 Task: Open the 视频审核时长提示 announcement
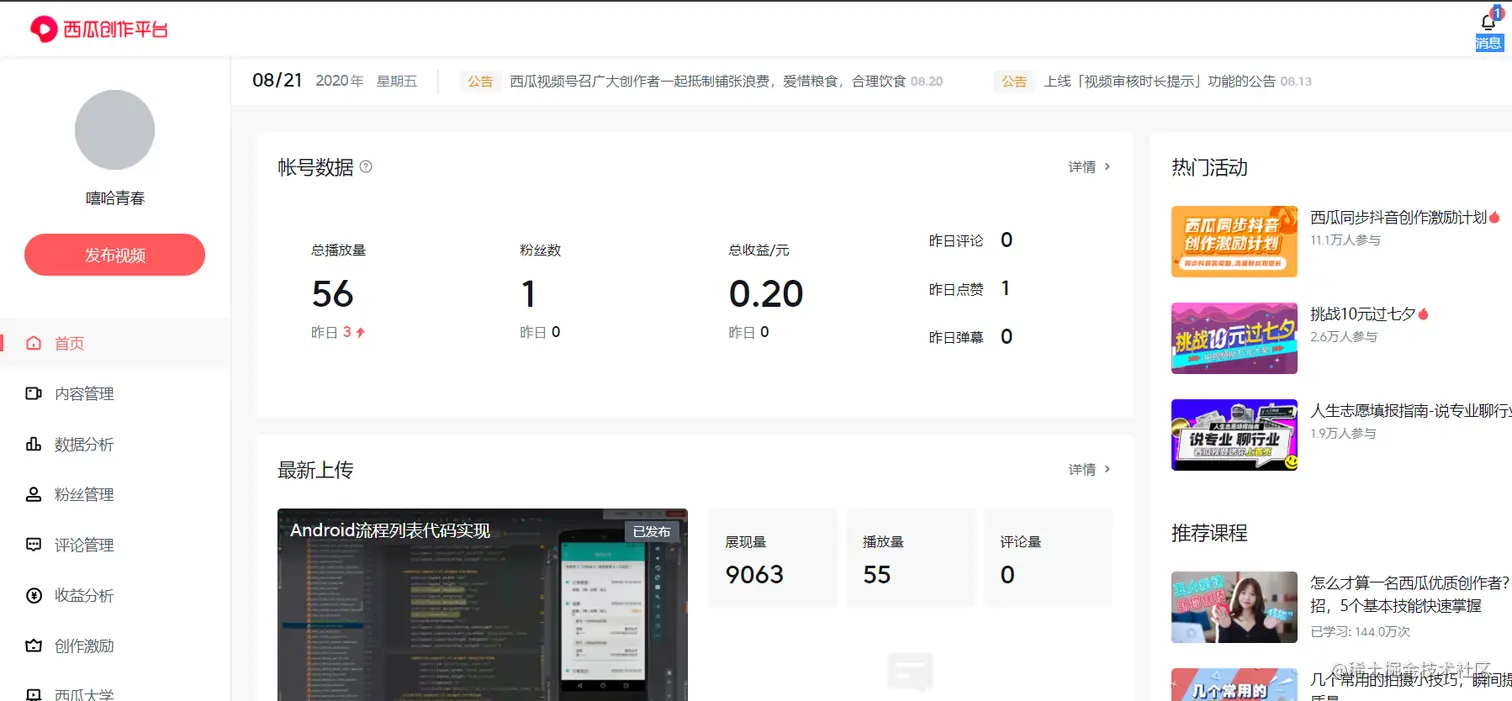point(1160,81)
